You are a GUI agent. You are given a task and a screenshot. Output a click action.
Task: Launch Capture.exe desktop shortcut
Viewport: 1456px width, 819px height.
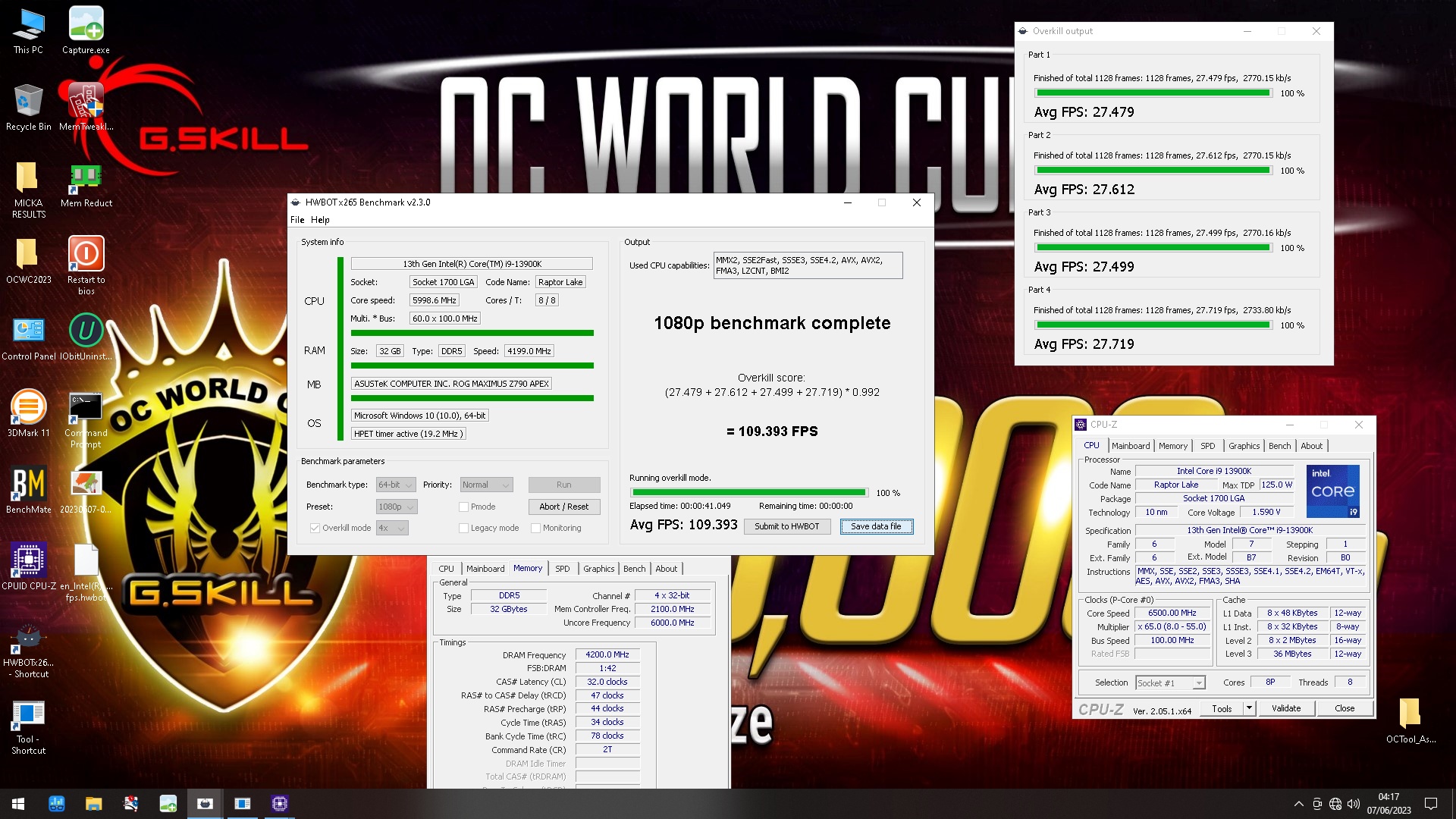coord(86,30)
